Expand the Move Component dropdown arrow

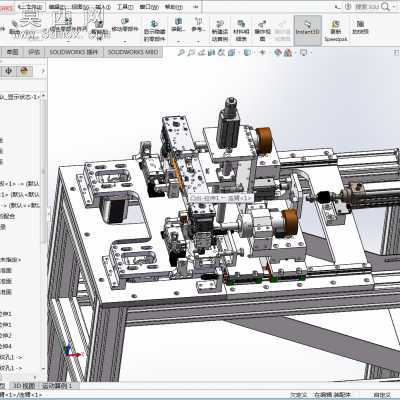[x=124, y=42]
